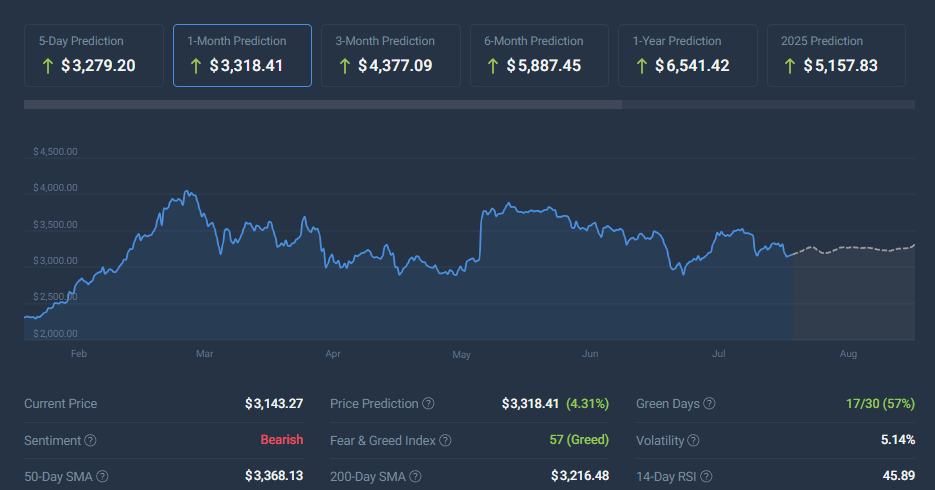Screen dimensions: 935x490
Task: Click the chart peak near March
Action: [184, 193]
